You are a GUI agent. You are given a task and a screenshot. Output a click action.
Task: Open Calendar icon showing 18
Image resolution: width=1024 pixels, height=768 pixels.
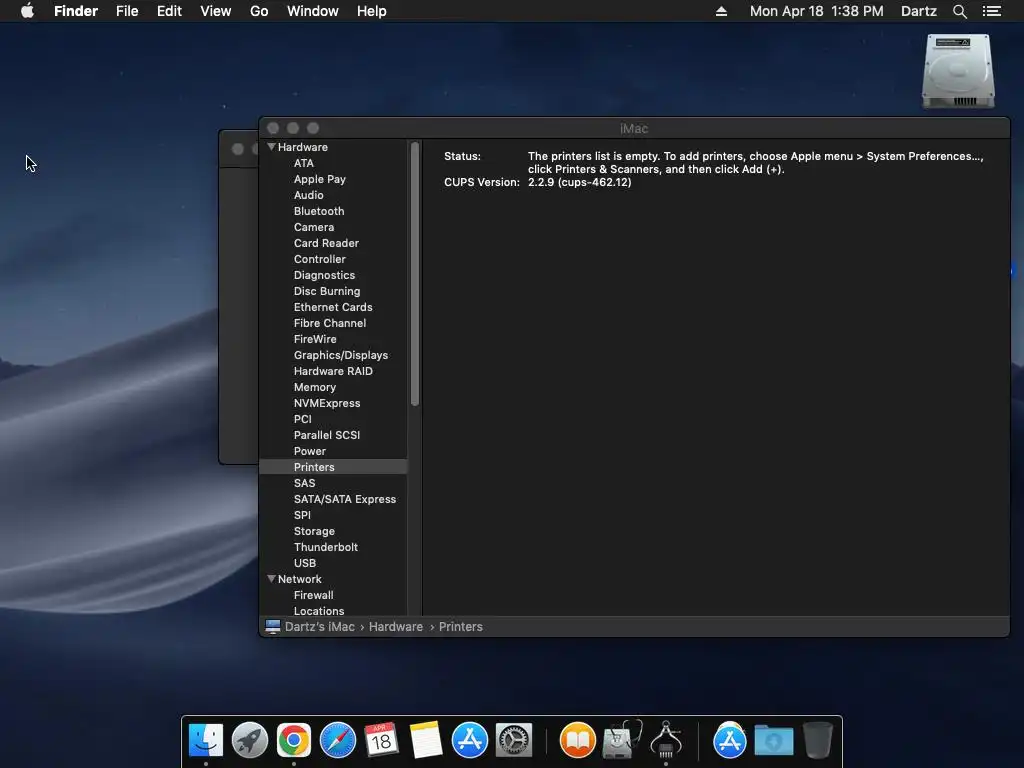pyautogui.click(x=381, y=740)
